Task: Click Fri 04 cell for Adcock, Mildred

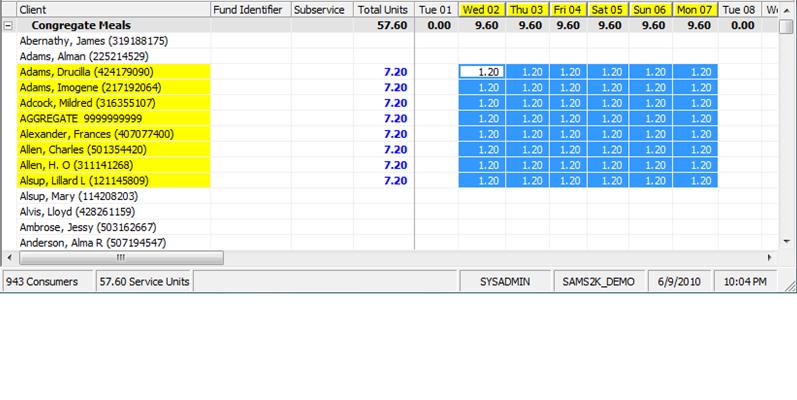Action: coord(568,103)
